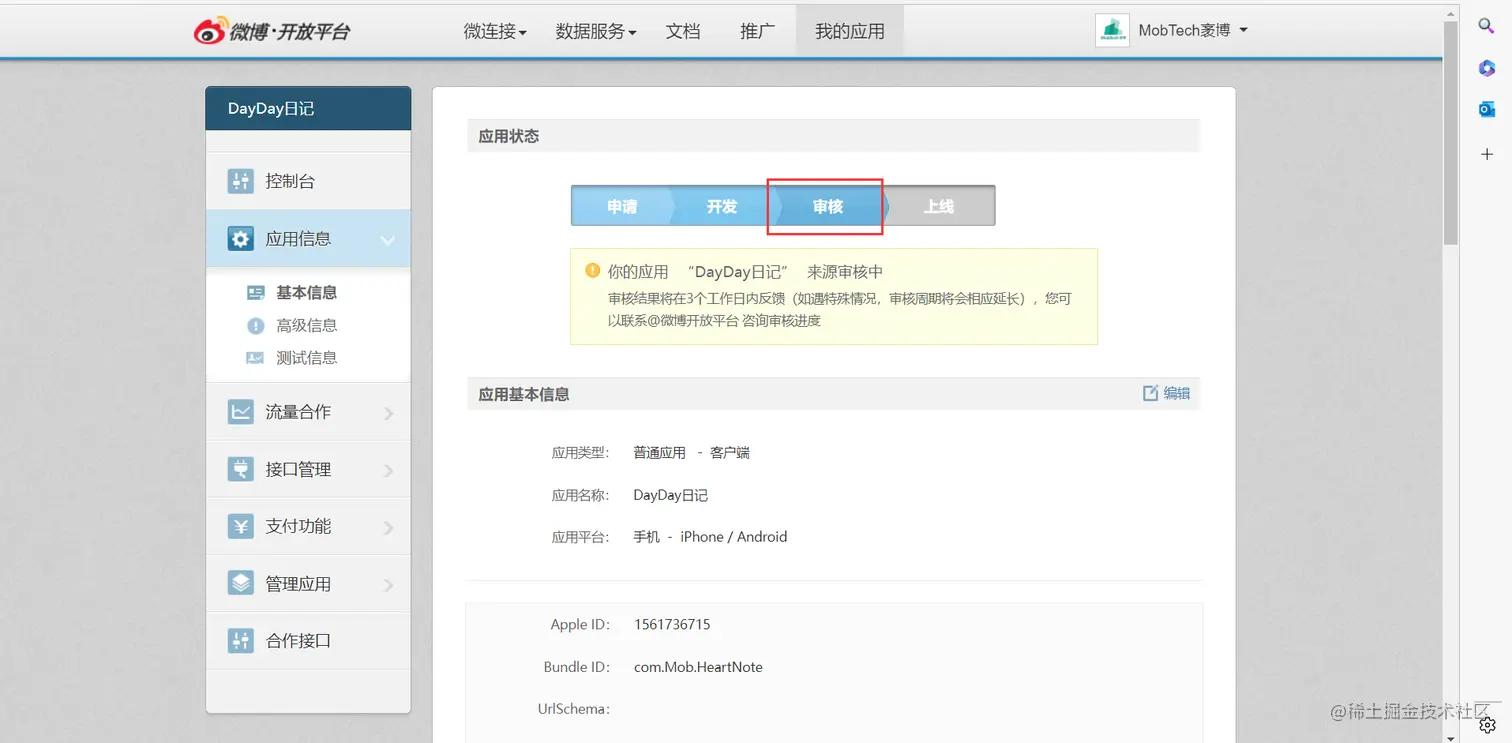Viewport: 1512px width, 743px height.
Task: Open the 微连接 dropdown menu
Action: [494, 31]
